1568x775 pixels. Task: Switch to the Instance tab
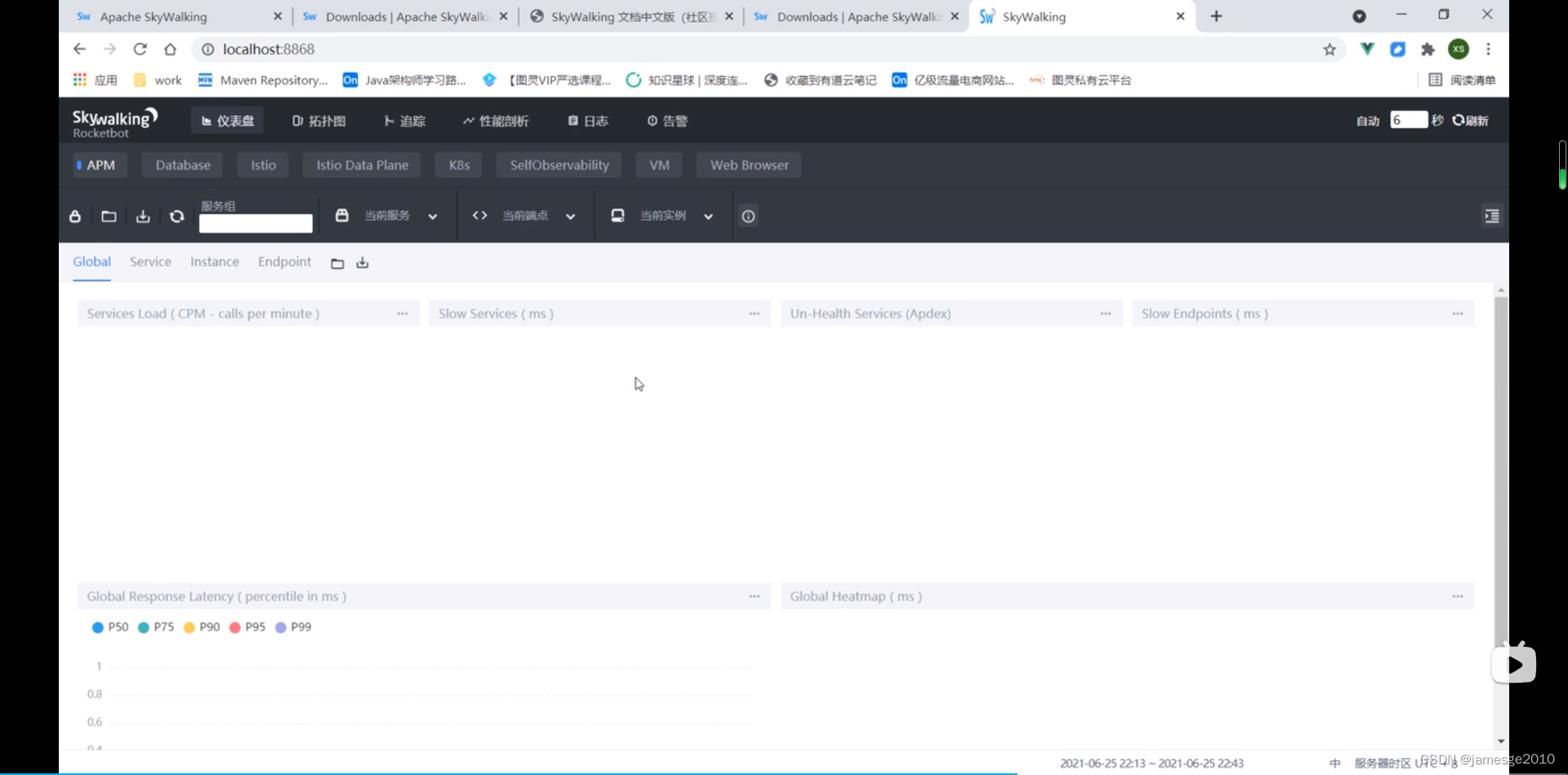pos(215,262)
